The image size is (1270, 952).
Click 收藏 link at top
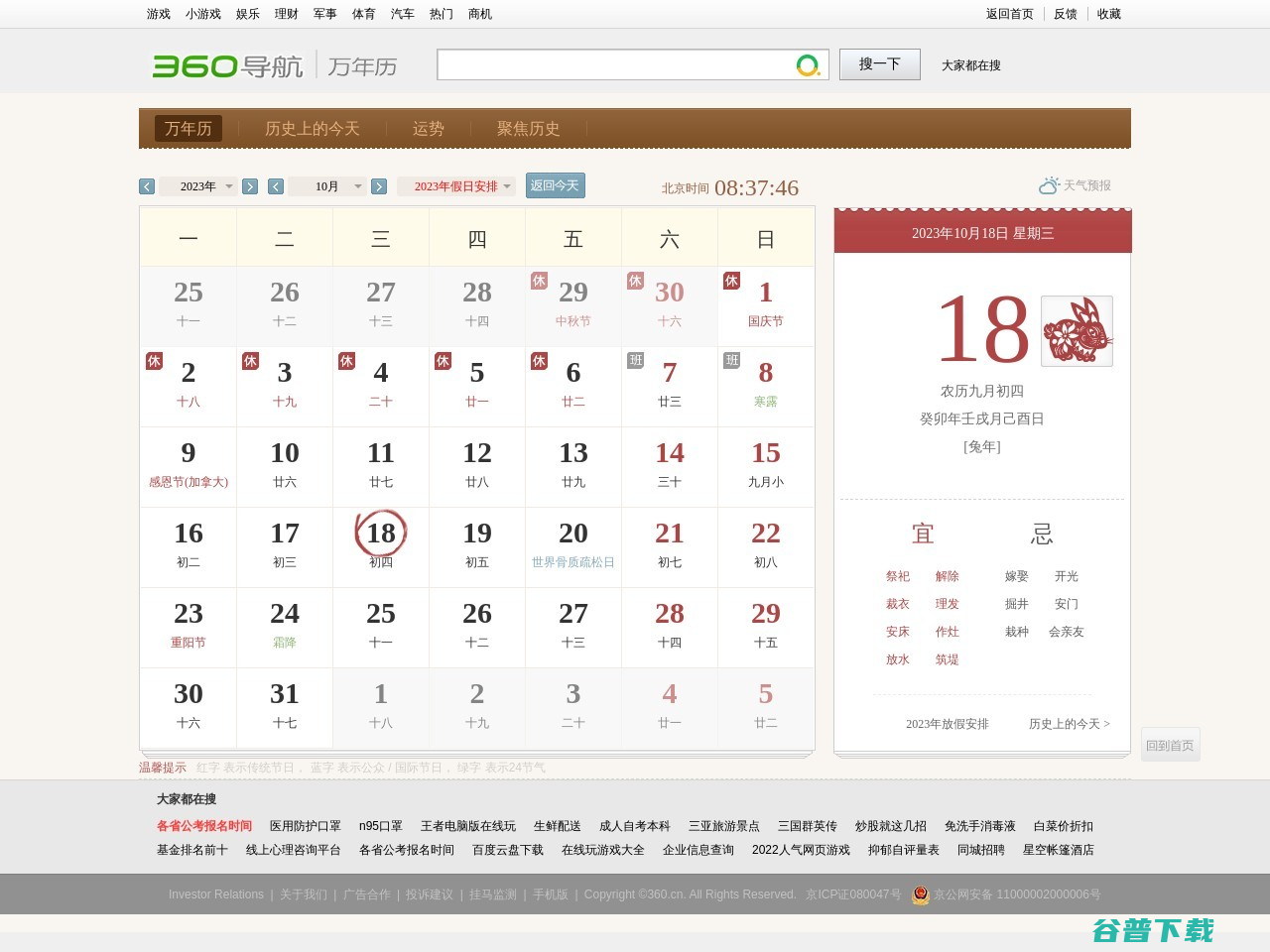pyautogui.click(x=1109, y=14)
